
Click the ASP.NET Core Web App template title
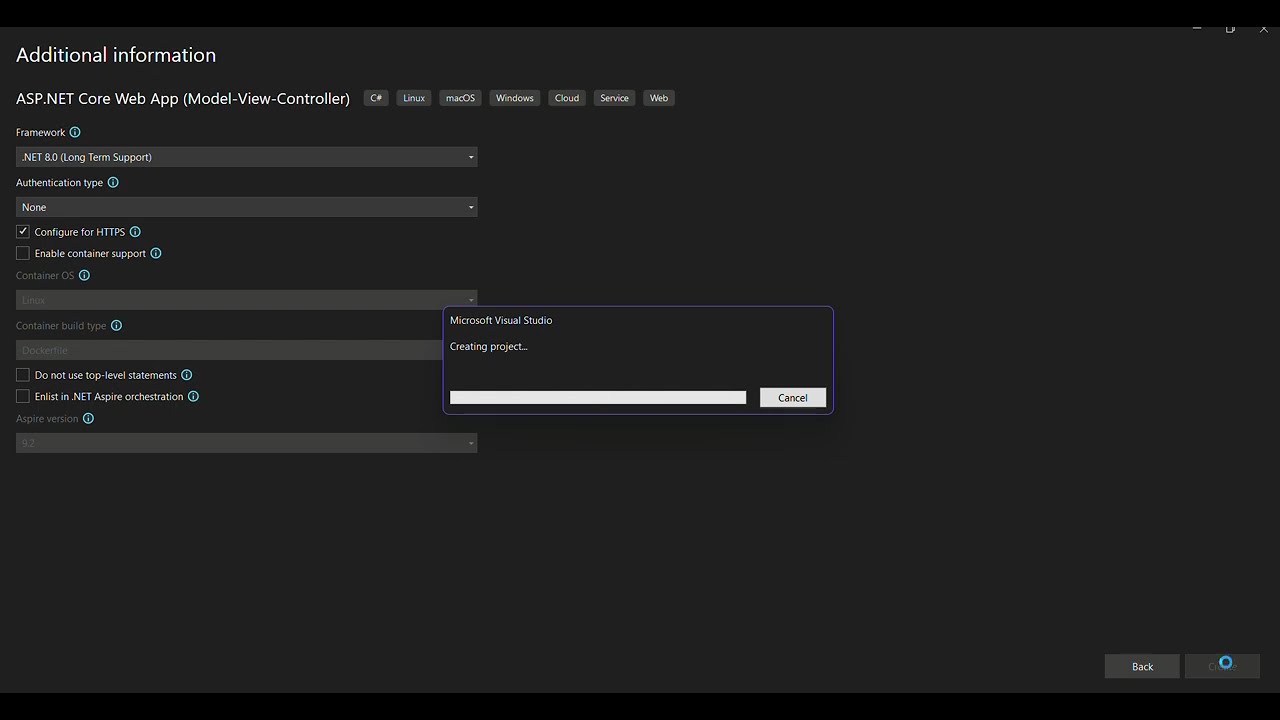(x=183, y=98)
